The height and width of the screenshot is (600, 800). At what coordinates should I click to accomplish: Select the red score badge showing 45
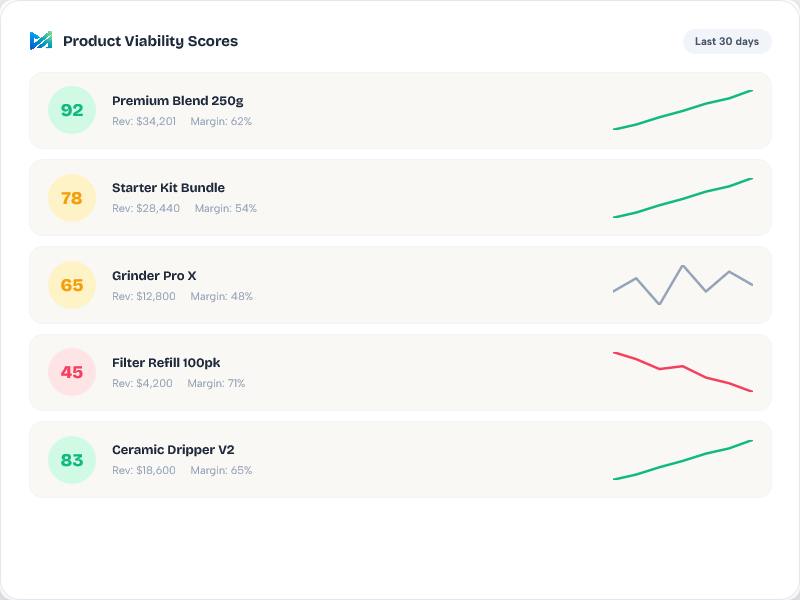71,371
